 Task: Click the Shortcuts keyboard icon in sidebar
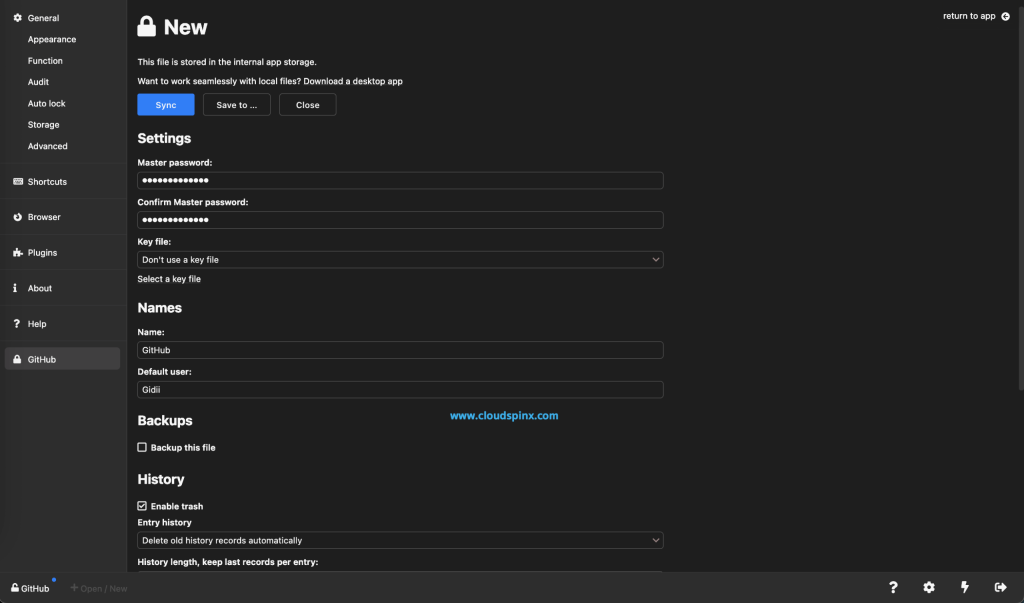coord(15,181)
